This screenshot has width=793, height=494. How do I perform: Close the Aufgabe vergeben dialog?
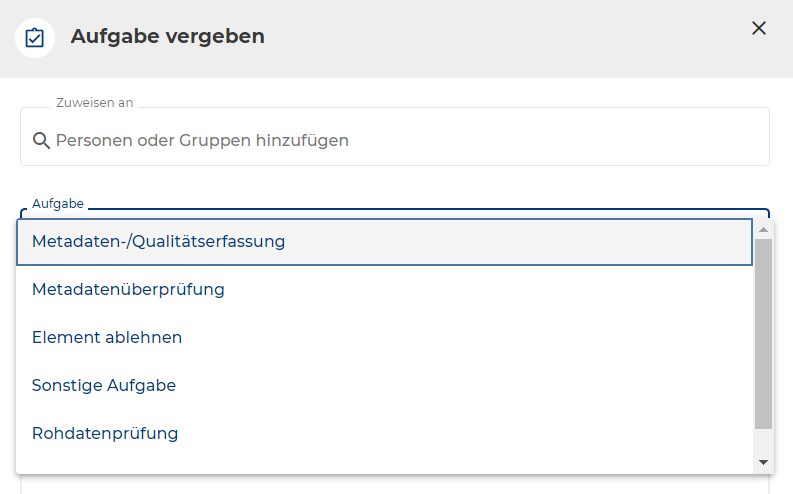click(759, 28)
